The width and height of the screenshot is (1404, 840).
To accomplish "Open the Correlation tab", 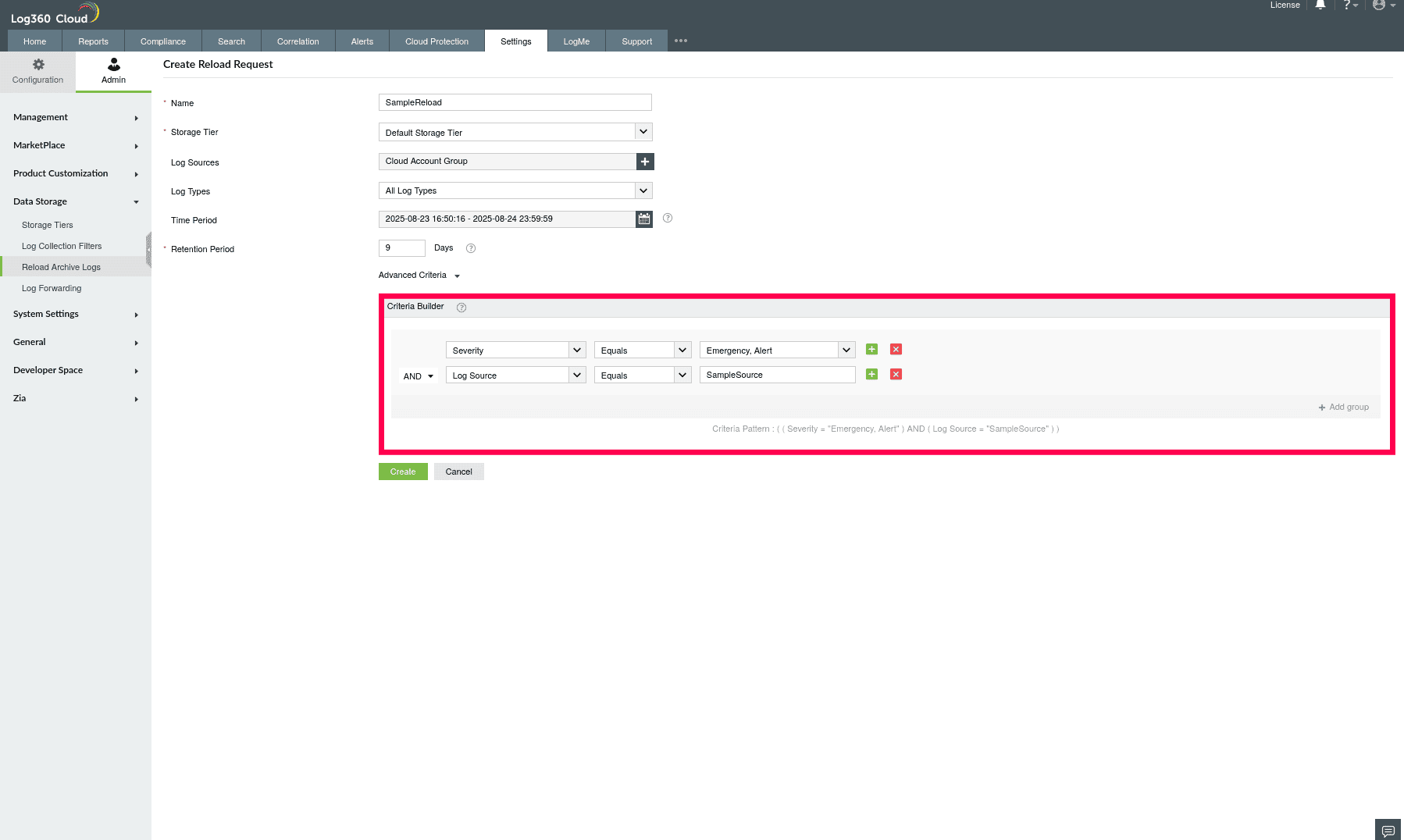I will coord(298,41).
